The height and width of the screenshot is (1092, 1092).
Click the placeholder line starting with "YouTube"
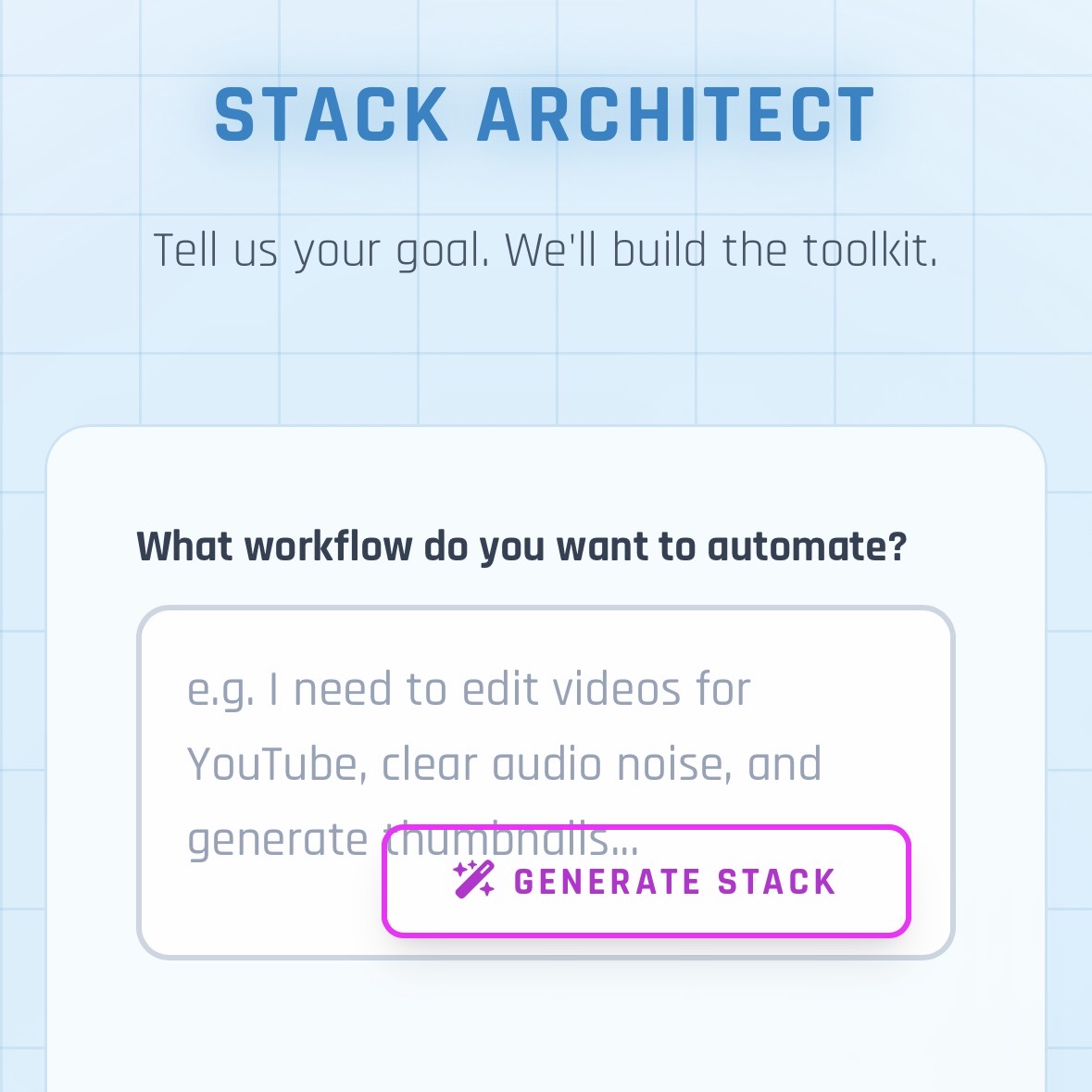coord(504,765)
